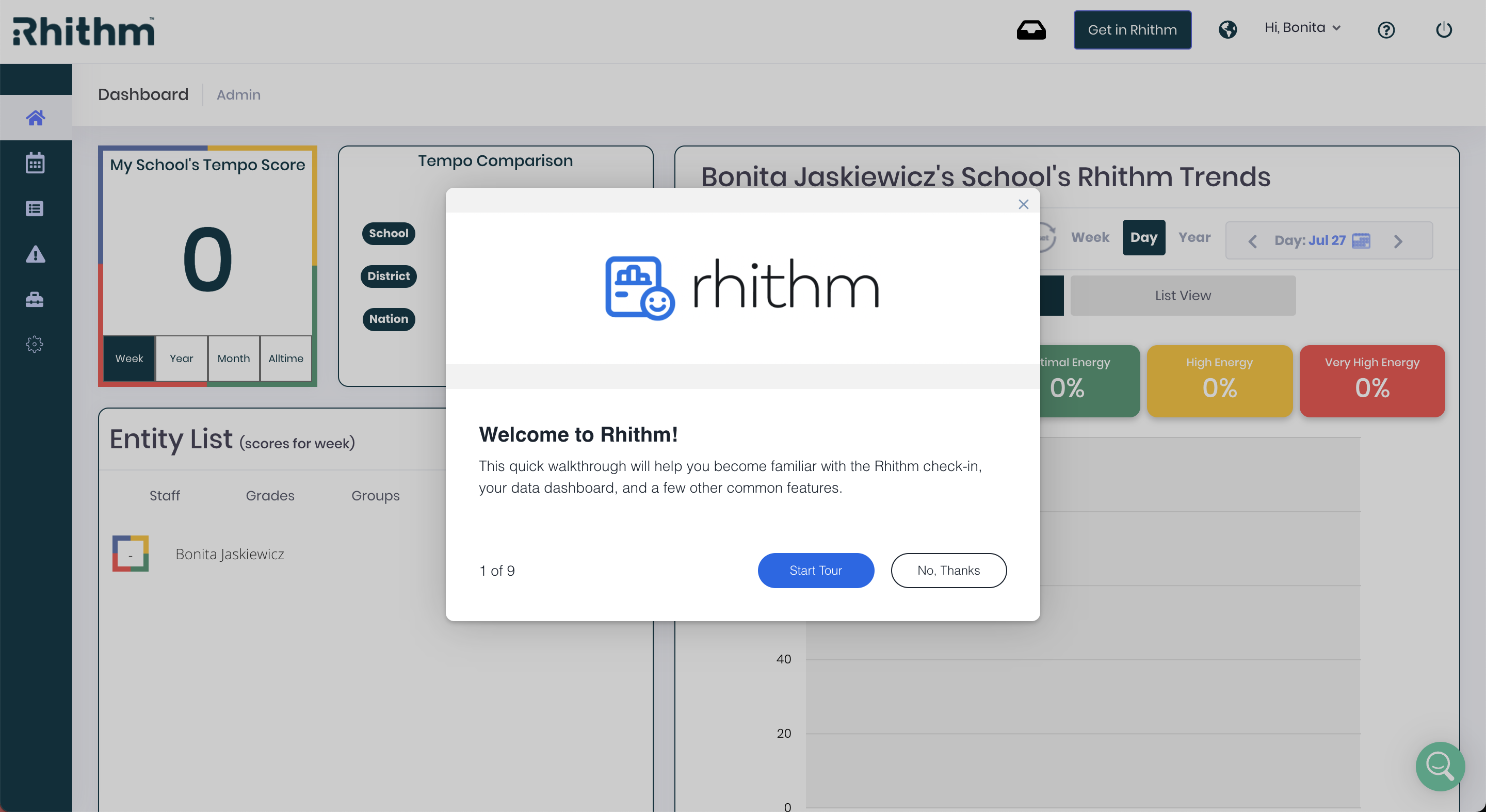Select Week in the trends range
This screenshot has height=812, width=1486.
(x=1090, y=238)
